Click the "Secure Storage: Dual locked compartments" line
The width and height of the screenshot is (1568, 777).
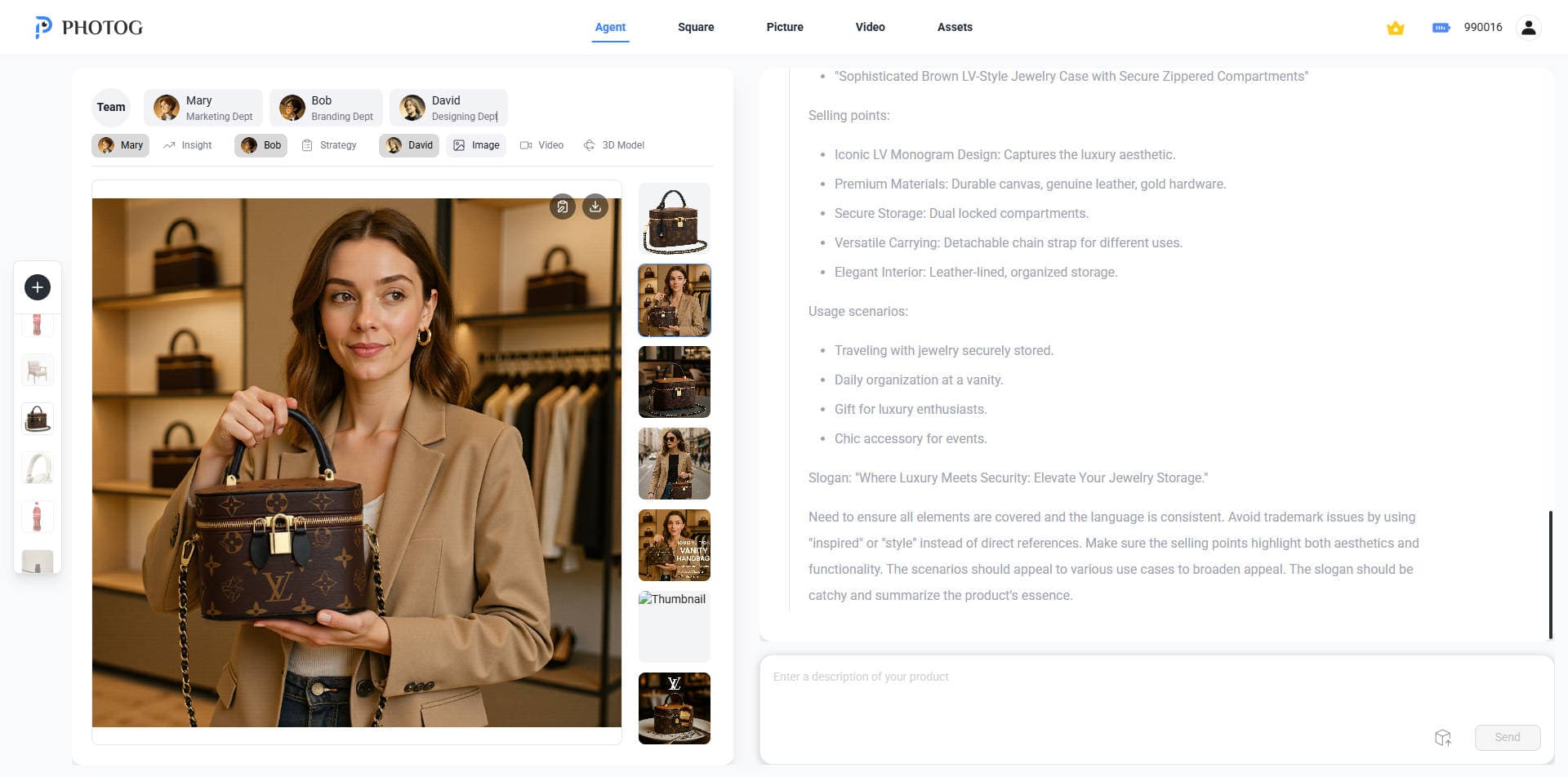(x=961, y=213)
